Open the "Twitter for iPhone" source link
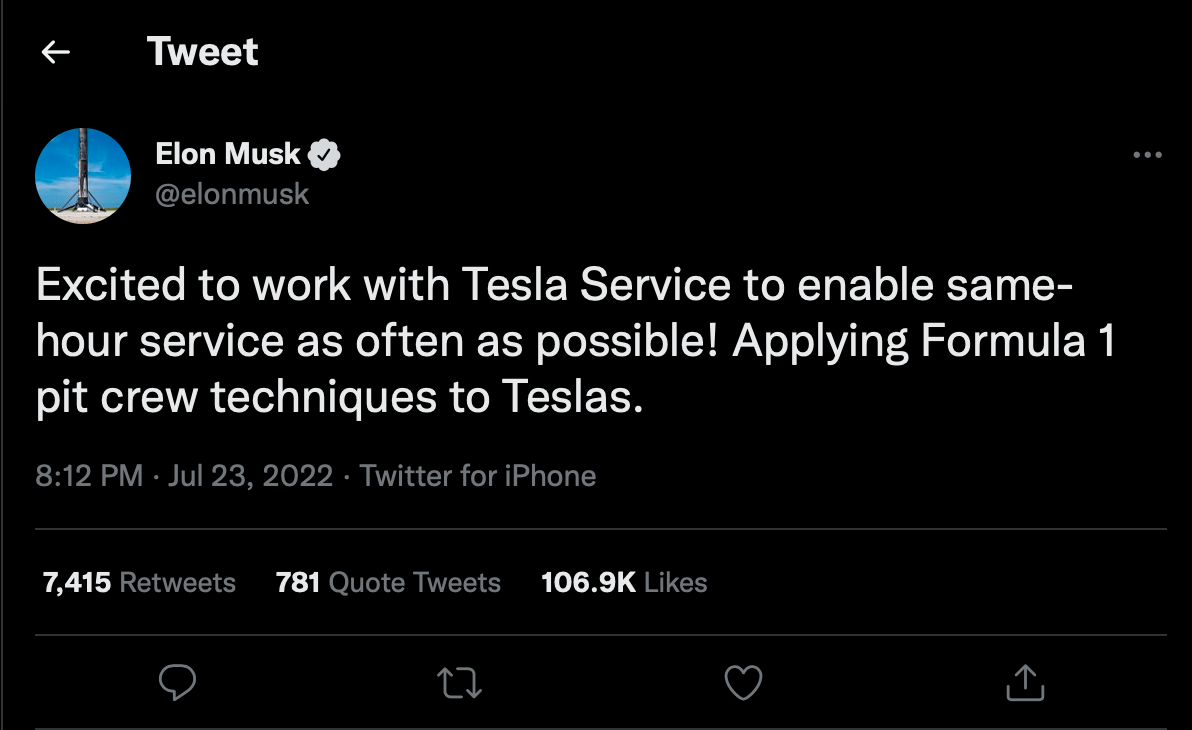The width and height of the screenshot is (1192, 730). click(478, 476)
